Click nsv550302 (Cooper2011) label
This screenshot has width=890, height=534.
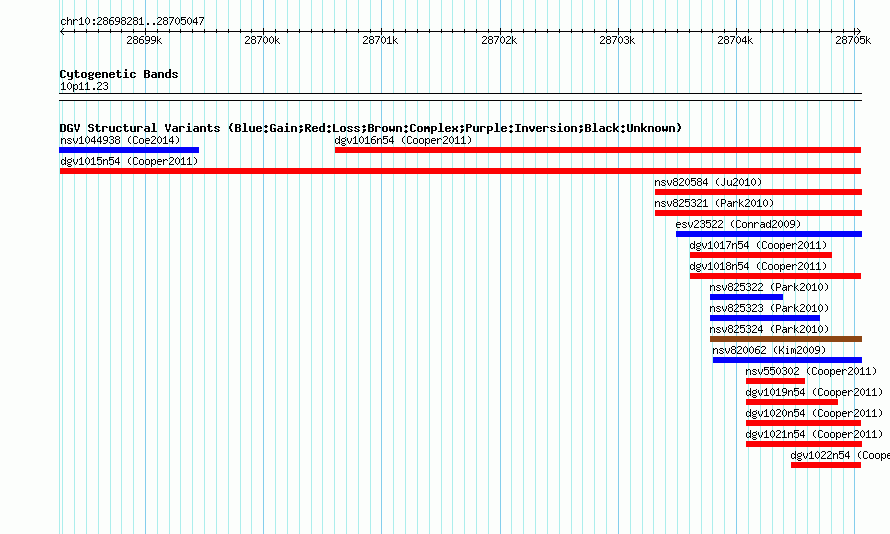(x=811, y=371)
